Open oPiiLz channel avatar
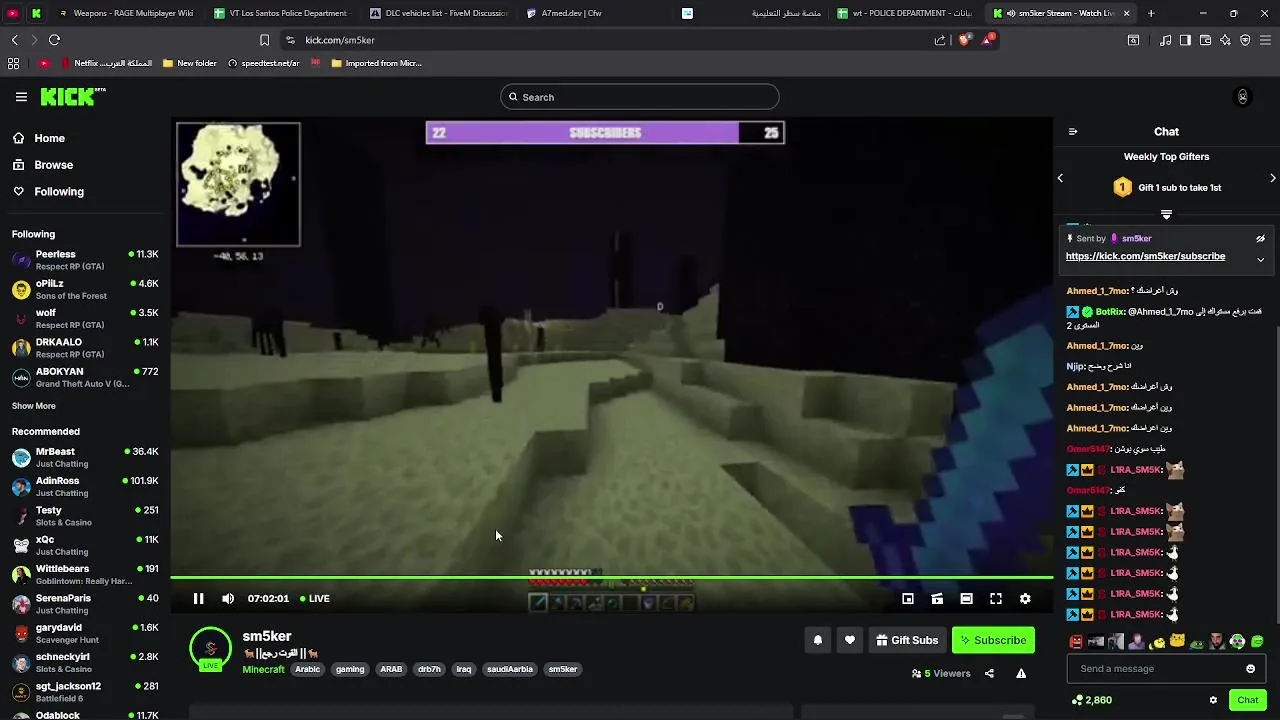1280x720 pixels. pos(21,289)
